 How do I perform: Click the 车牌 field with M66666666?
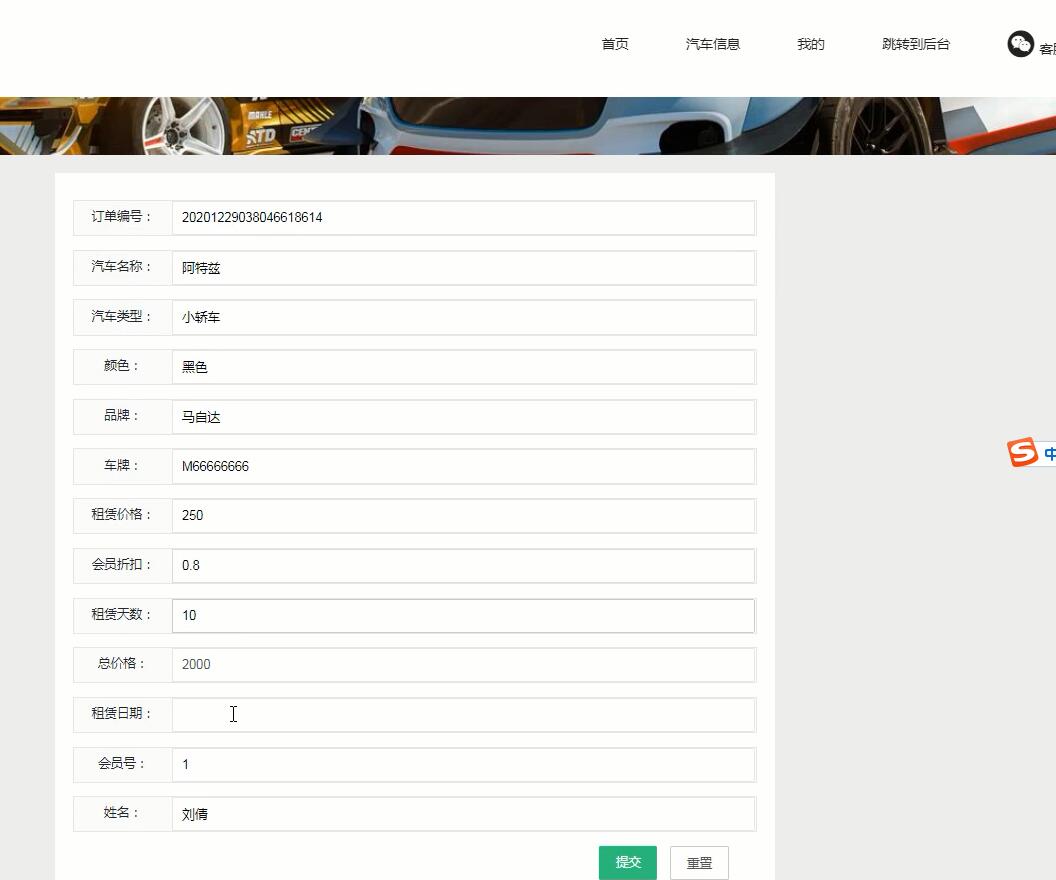[x=463, y=467]
